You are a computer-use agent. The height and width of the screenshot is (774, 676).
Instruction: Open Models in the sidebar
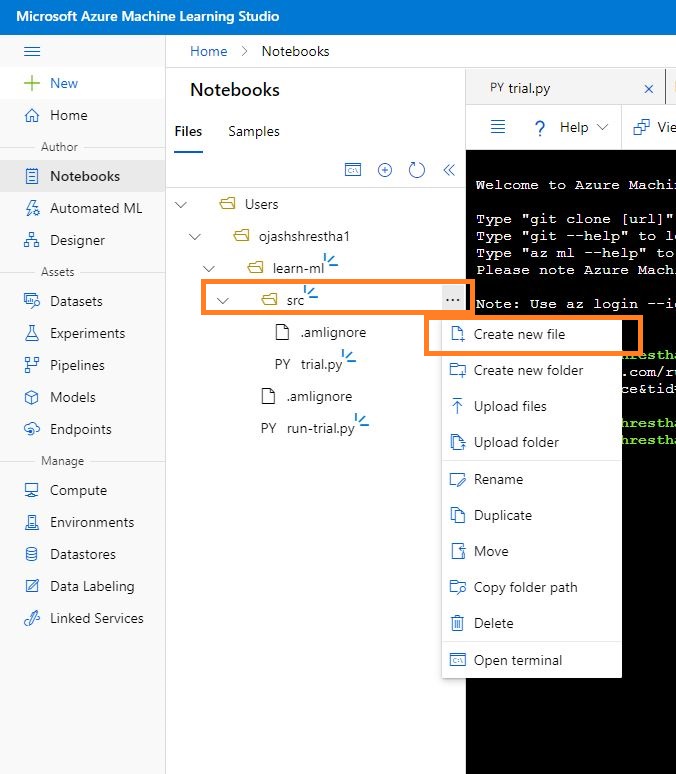pyautogui.click(x=60, y=397)
